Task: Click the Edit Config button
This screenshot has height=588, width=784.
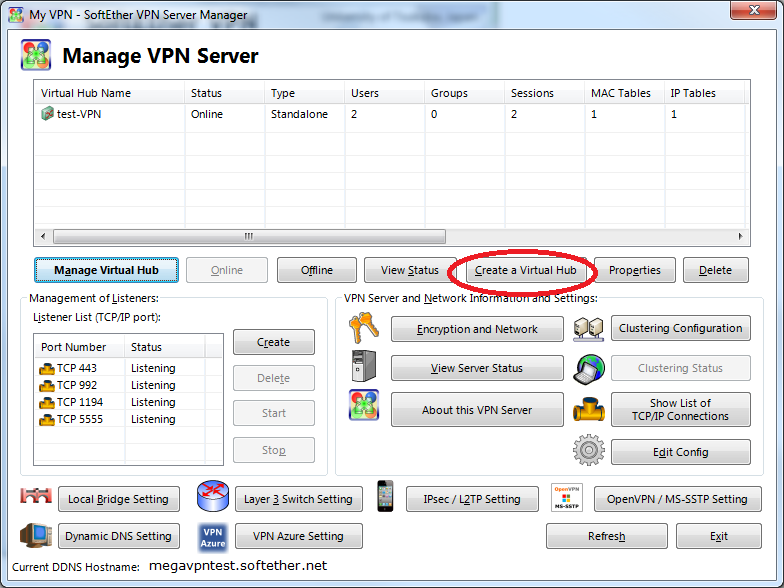Action: [x=680, y=452]
